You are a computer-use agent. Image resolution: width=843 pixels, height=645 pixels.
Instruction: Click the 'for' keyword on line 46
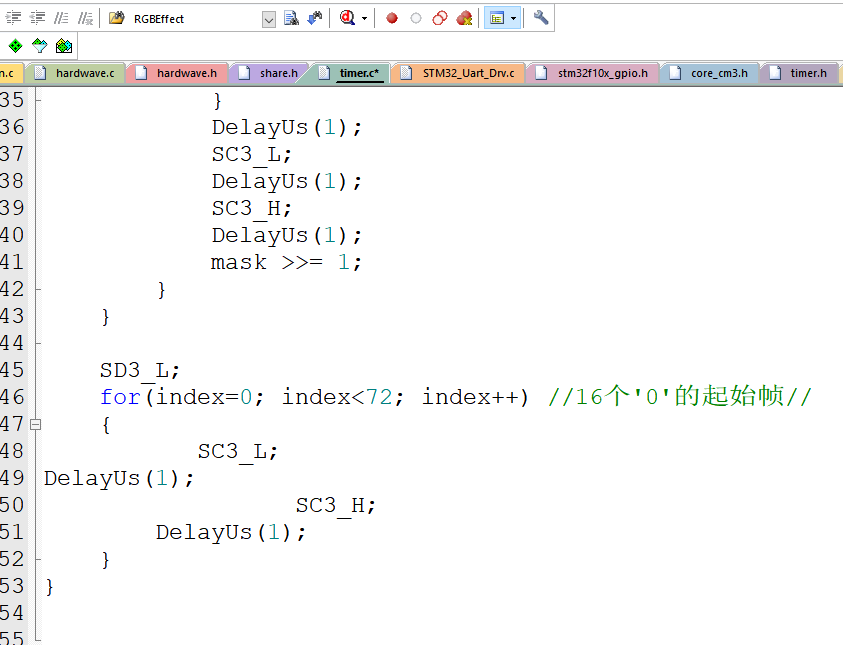[x=120, y=397]
